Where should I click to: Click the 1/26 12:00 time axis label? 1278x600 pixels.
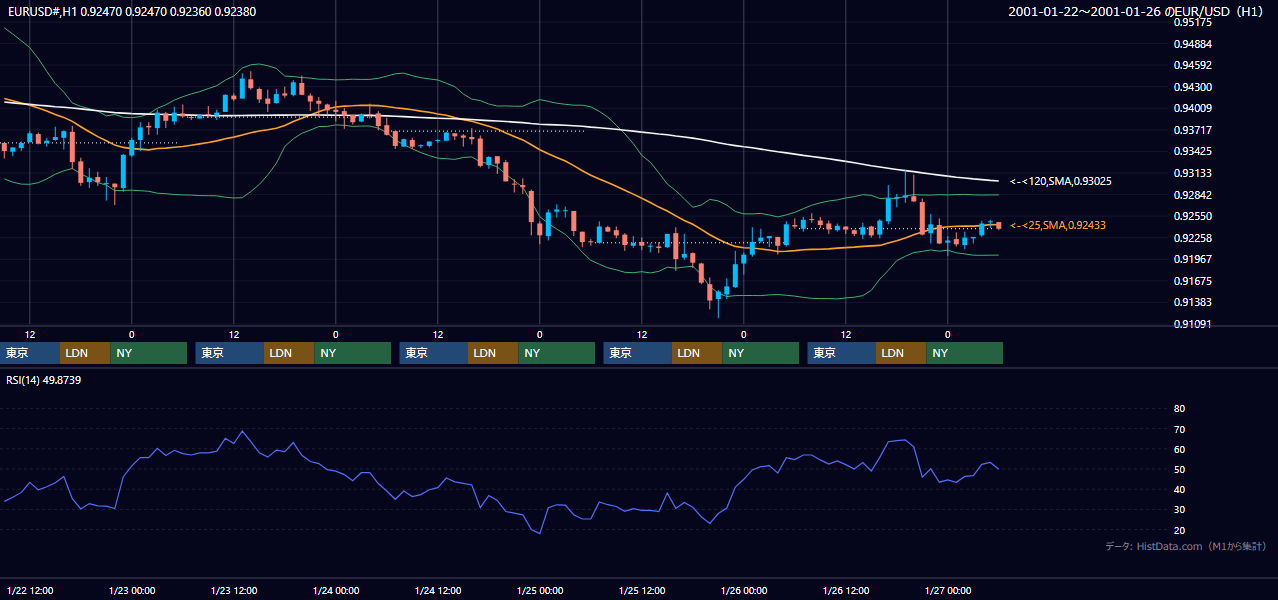tap(846, 590)
